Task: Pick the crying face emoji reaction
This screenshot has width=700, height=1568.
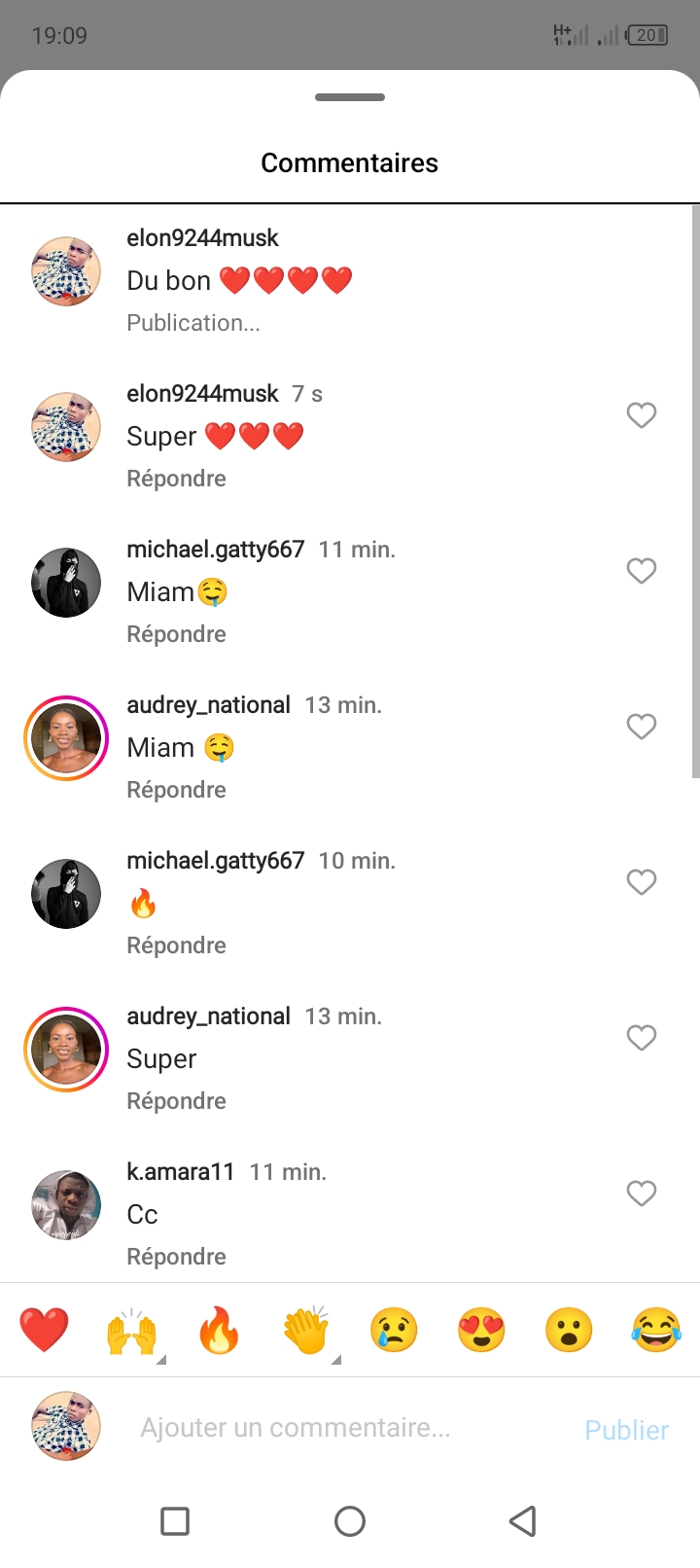Action: 394,1330
